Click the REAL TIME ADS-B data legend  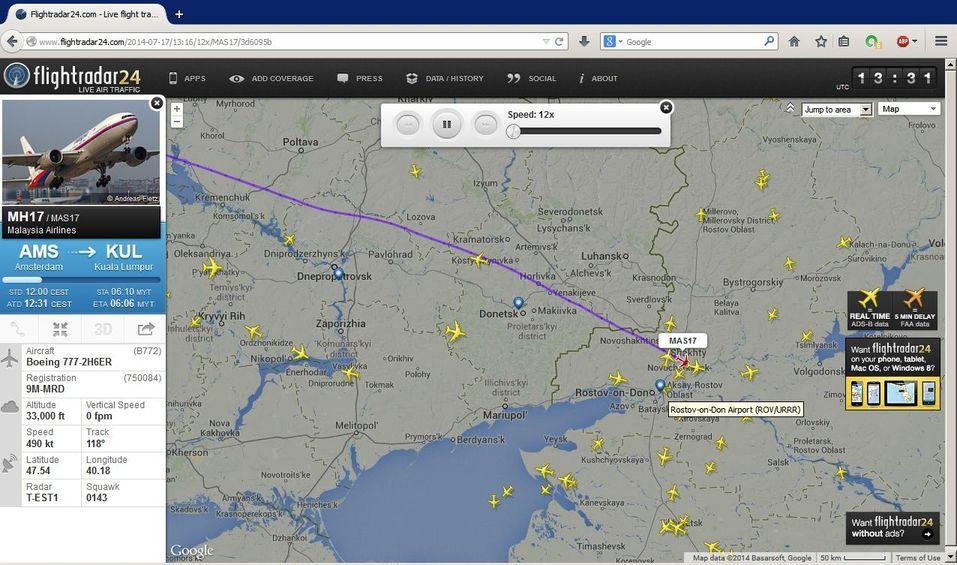[x=870, y=310]
